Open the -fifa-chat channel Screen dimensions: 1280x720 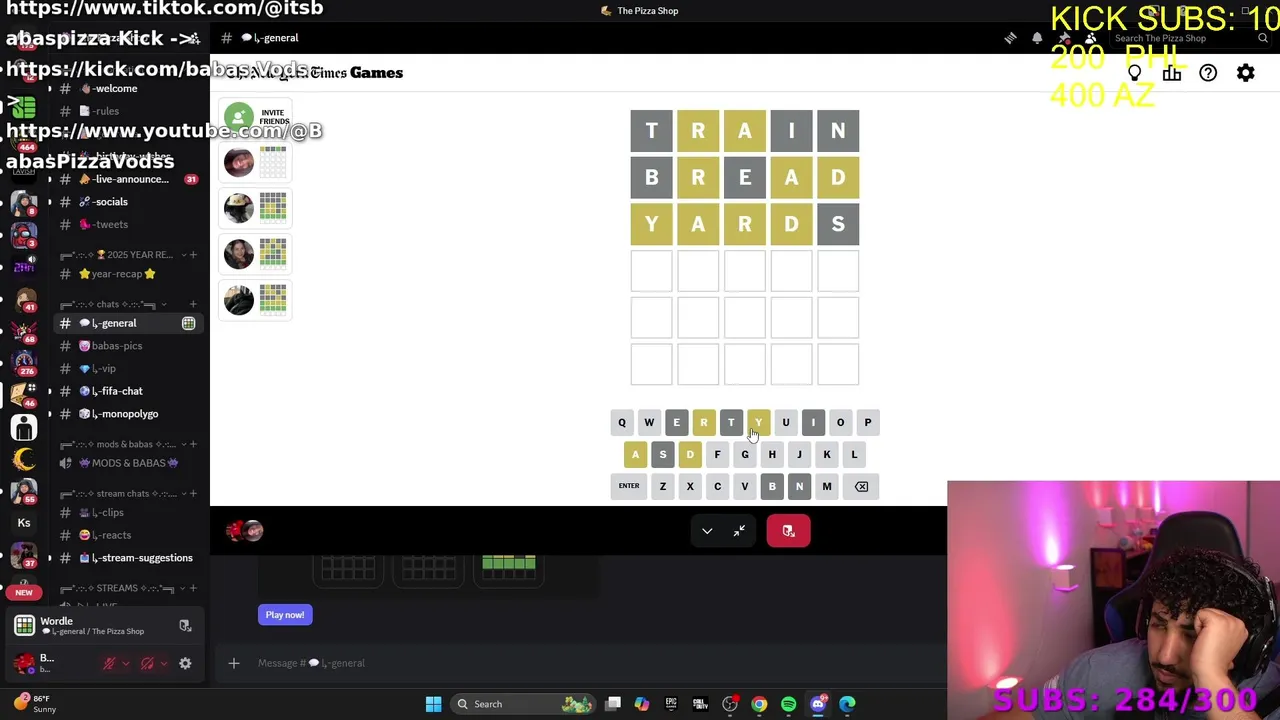(x=128, y=391)
